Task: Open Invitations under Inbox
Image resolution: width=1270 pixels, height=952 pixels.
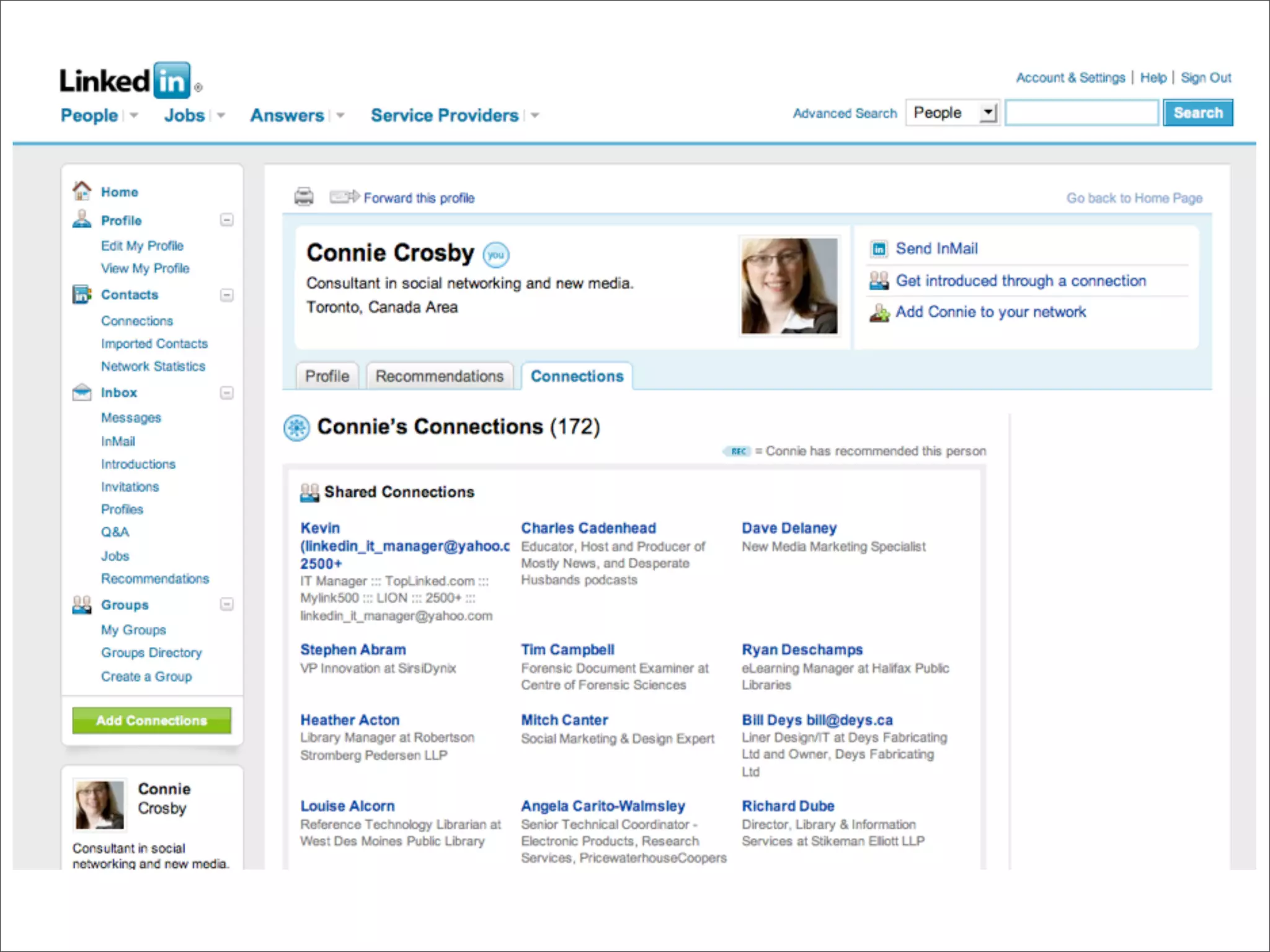Action: coord(130,487)
